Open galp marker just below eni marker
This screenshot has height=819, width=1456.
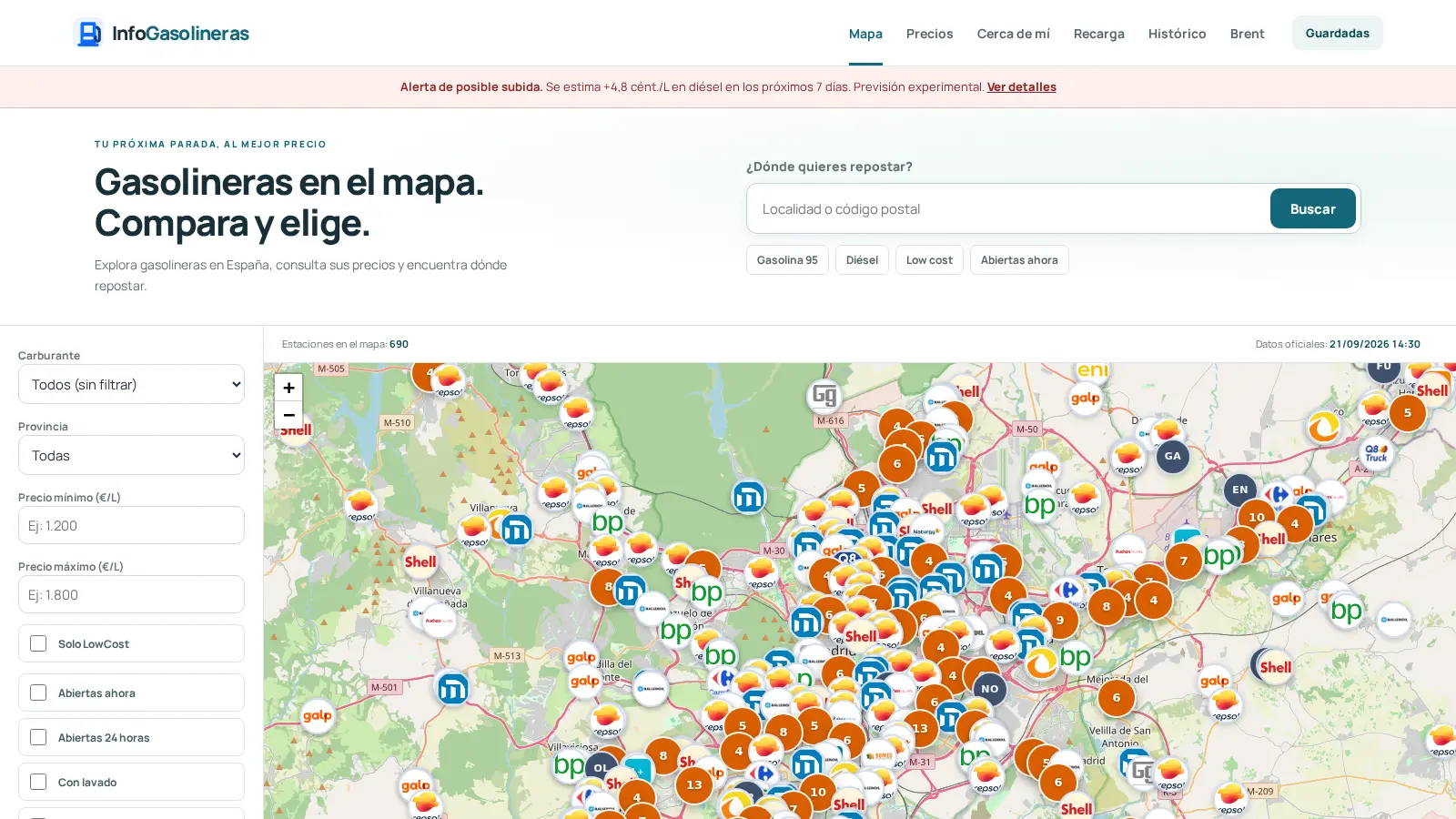pos(1085,398)
